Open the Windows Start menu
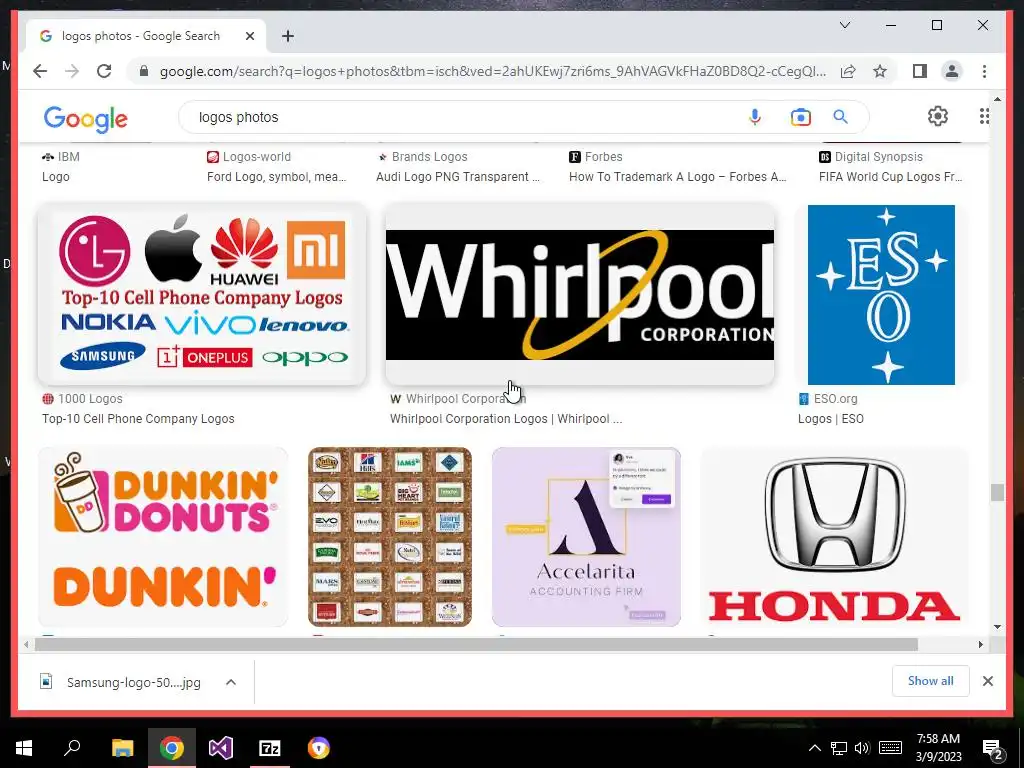This screenshot has height=768, width=1024. 24,748
